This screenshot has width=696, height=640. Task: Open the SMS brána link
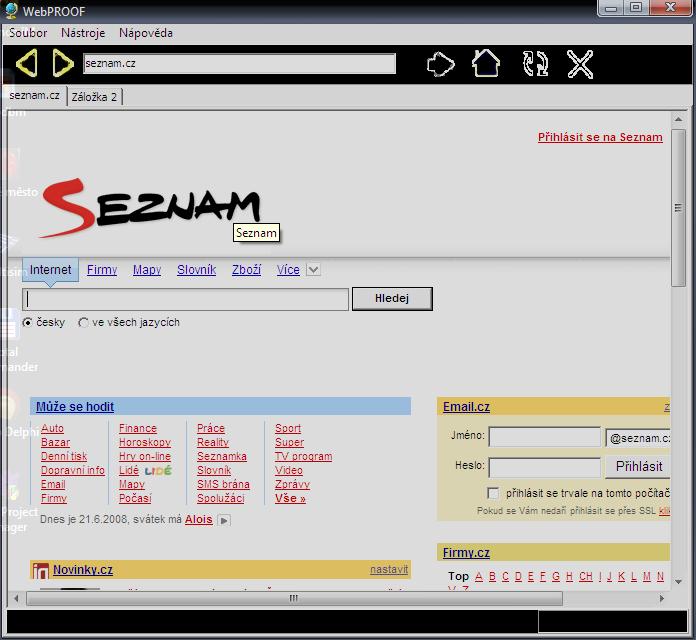pos(223,484)
